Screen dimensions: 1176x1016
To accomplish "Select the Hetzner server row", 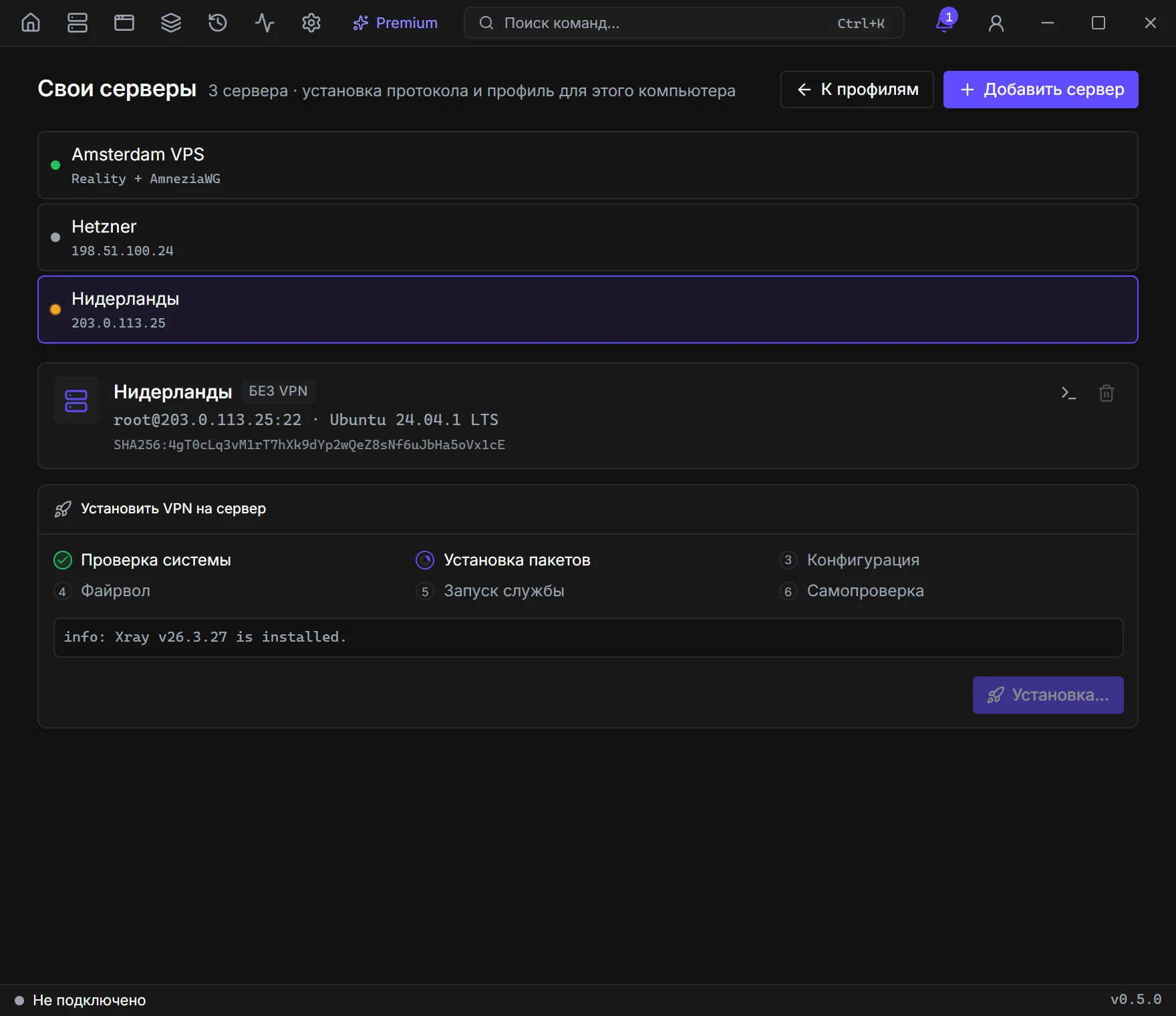I will point(587,237).
